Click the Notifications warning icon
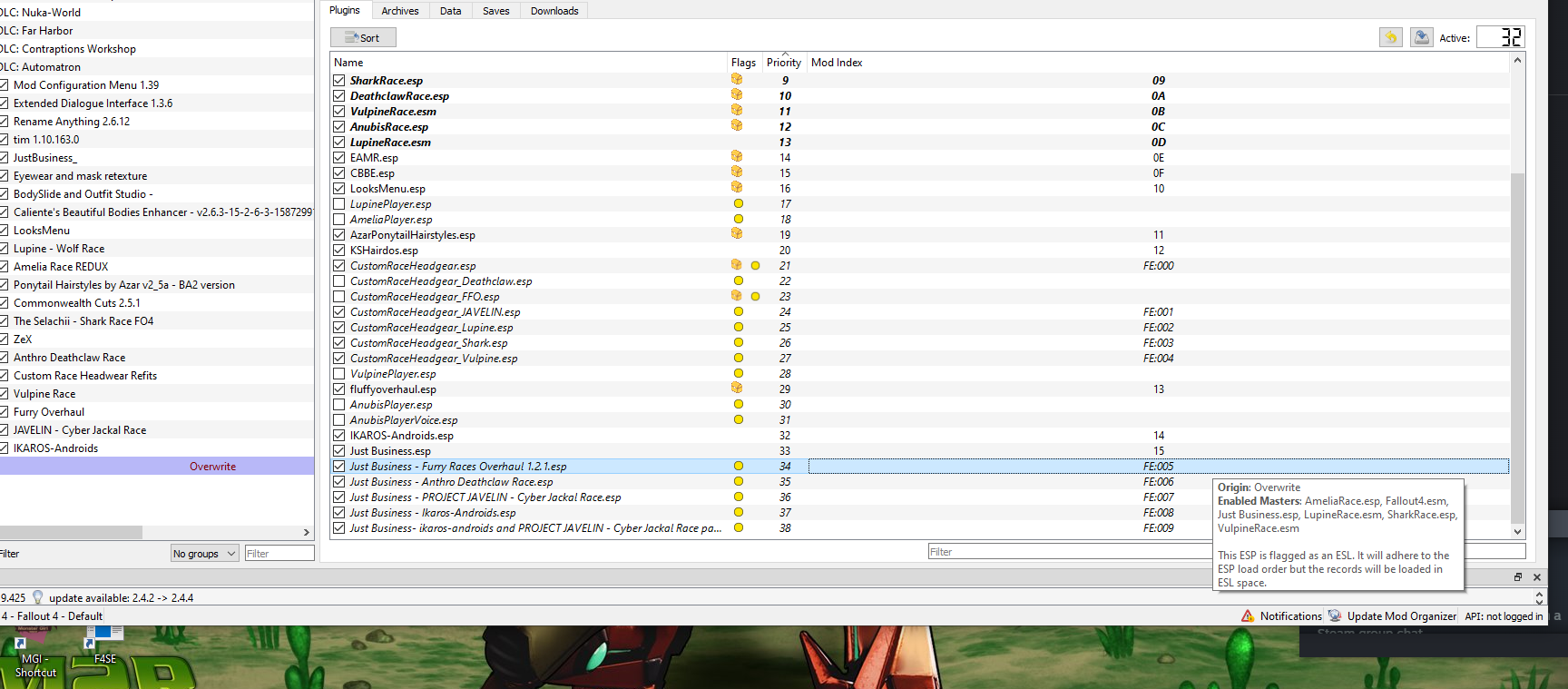Viewport: 1568px width, 689px height. [x=1248, y=615]
